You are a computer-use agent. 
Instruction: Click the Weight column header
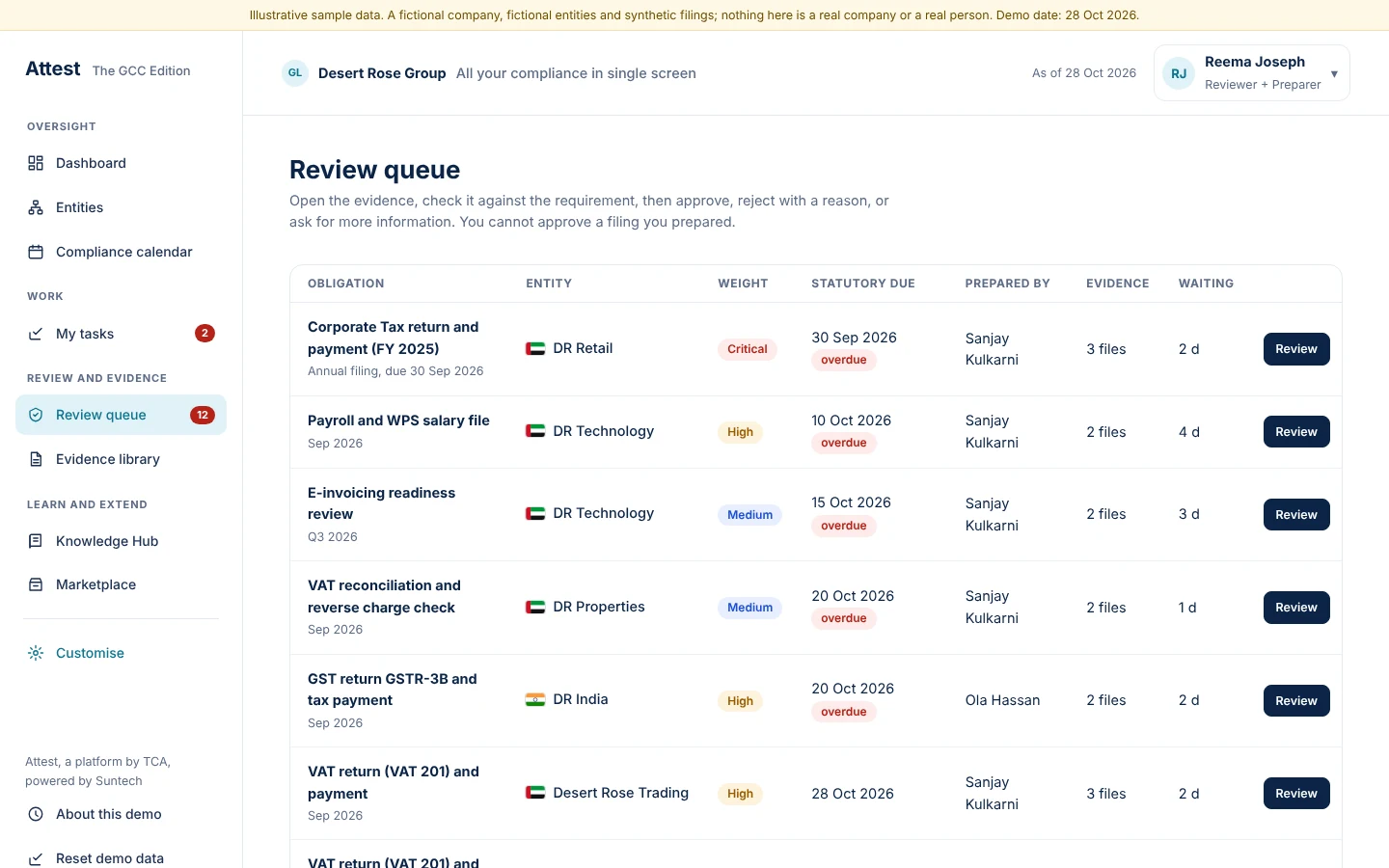pos(743,284)
